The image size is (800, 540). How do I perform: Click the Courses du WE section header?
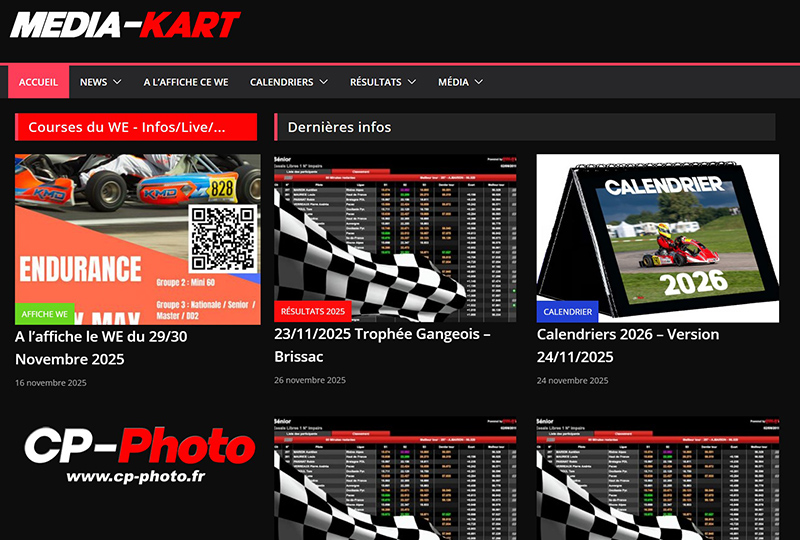pos(136,127)
